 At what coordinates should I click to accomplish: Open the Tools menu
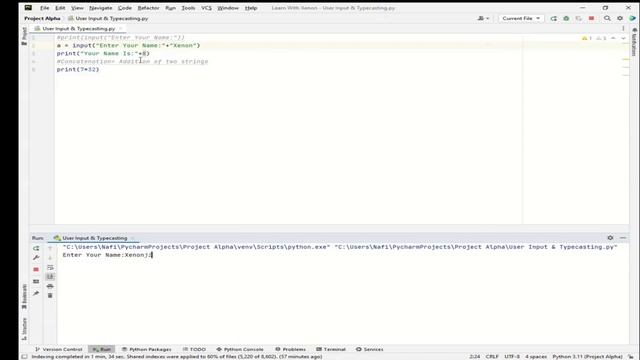pos(188,8)
